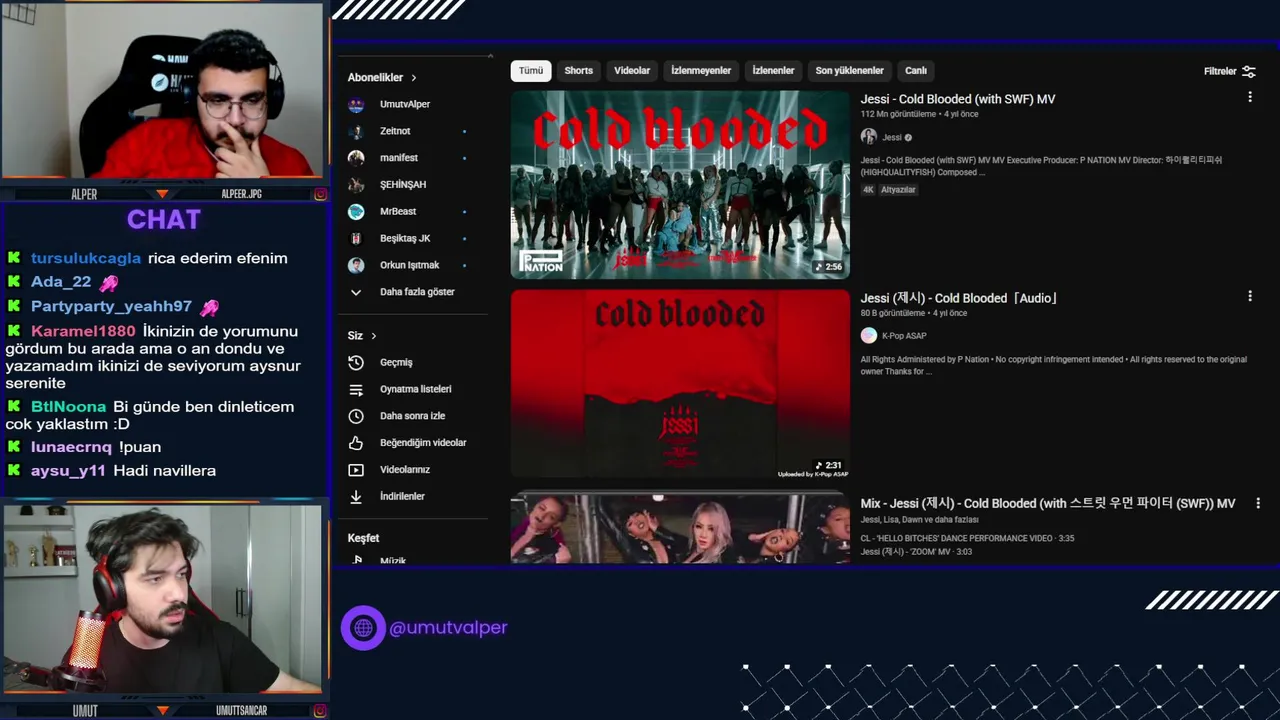Open more options for Jessi Mix result
The height and width of the screenshot is (720, 1280).
[1258, 503]
